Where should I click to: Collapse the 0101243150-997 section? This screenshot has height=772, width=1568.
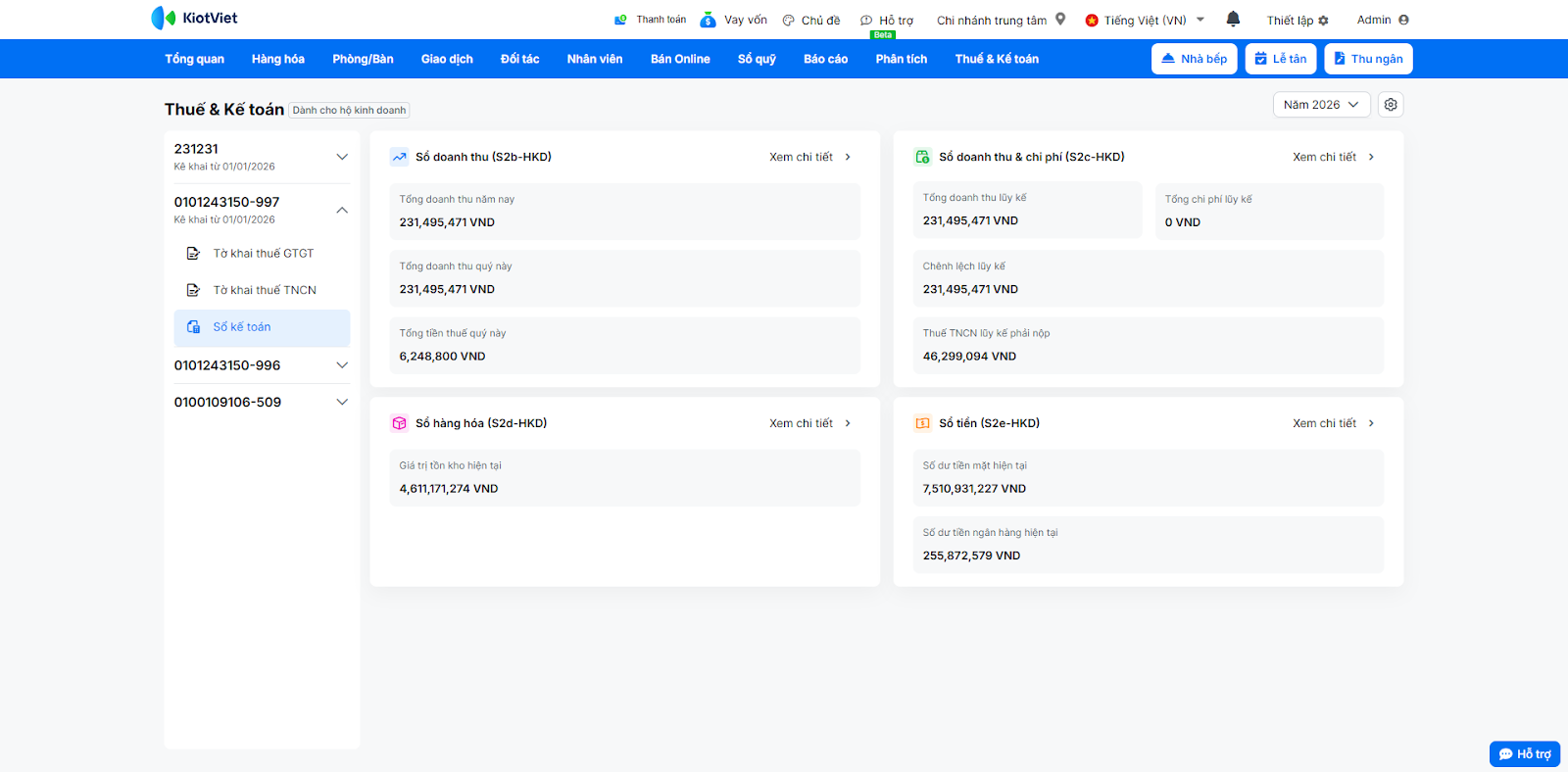tap(342, 210)
